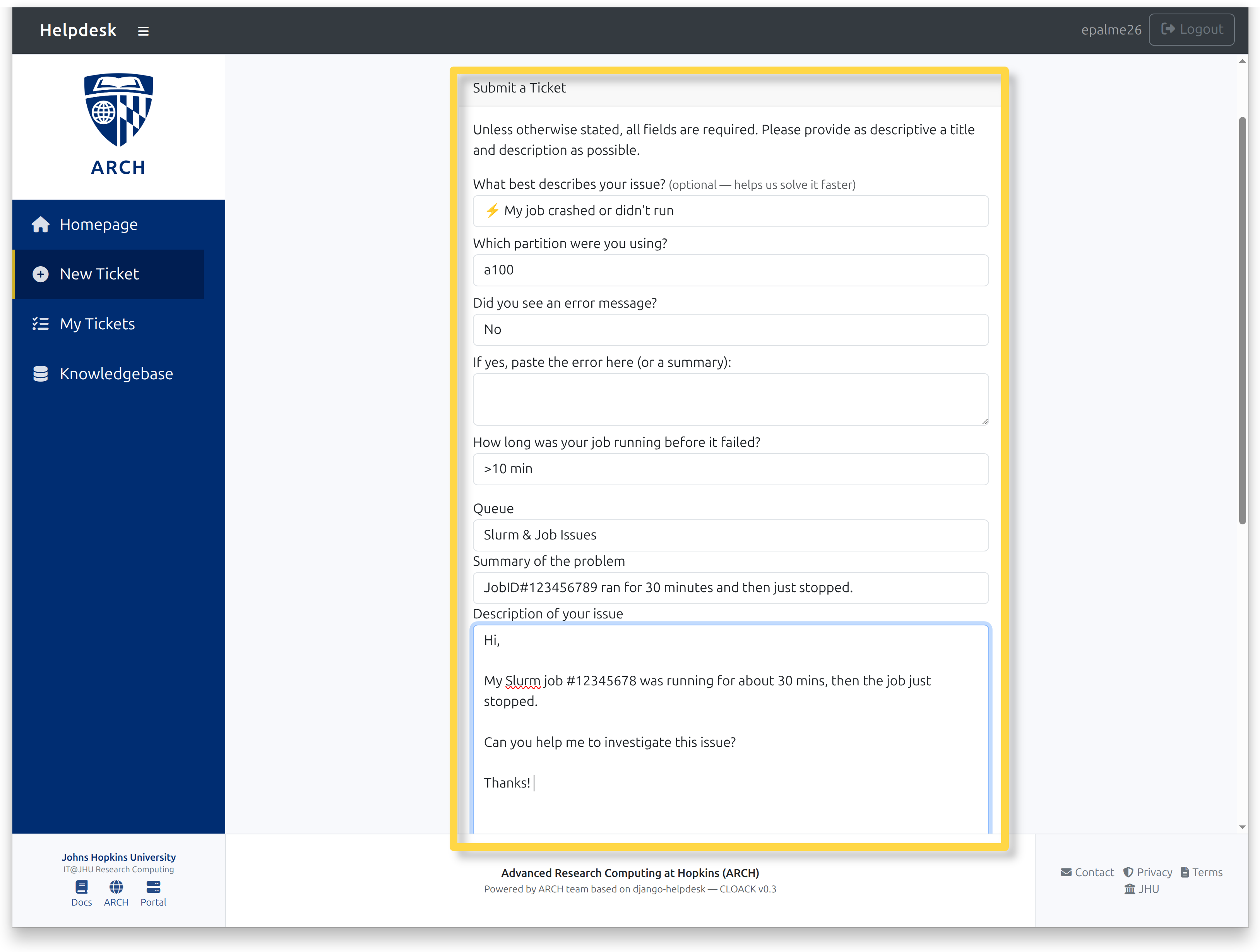Click the Submit a Ticket heading
This screenshot has width=1260, height=952.
[x=519, y=88]
